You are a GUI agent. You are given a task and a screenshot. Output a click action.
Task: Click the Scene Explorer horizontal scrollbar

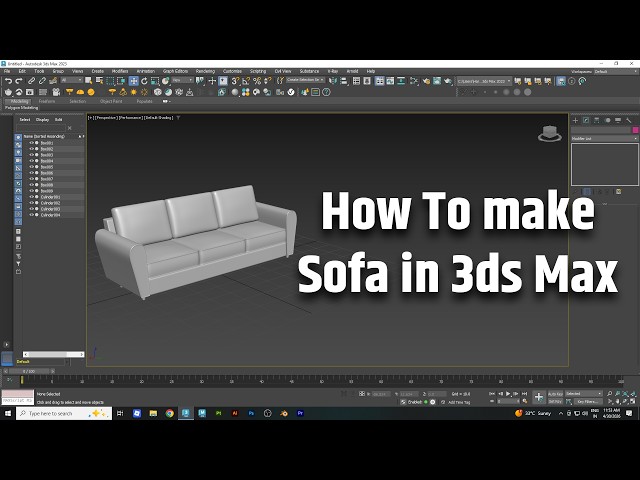pos(53,354)
